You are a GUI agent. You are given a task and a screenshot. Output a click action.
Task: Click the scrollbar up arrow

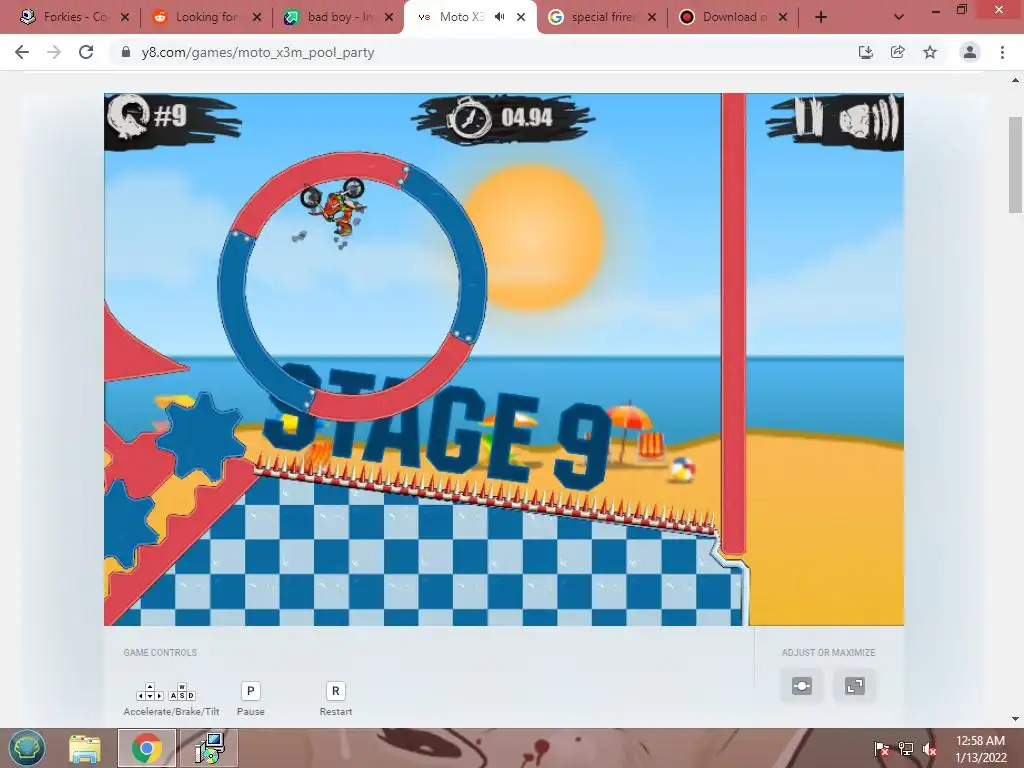coord(1015,80)
